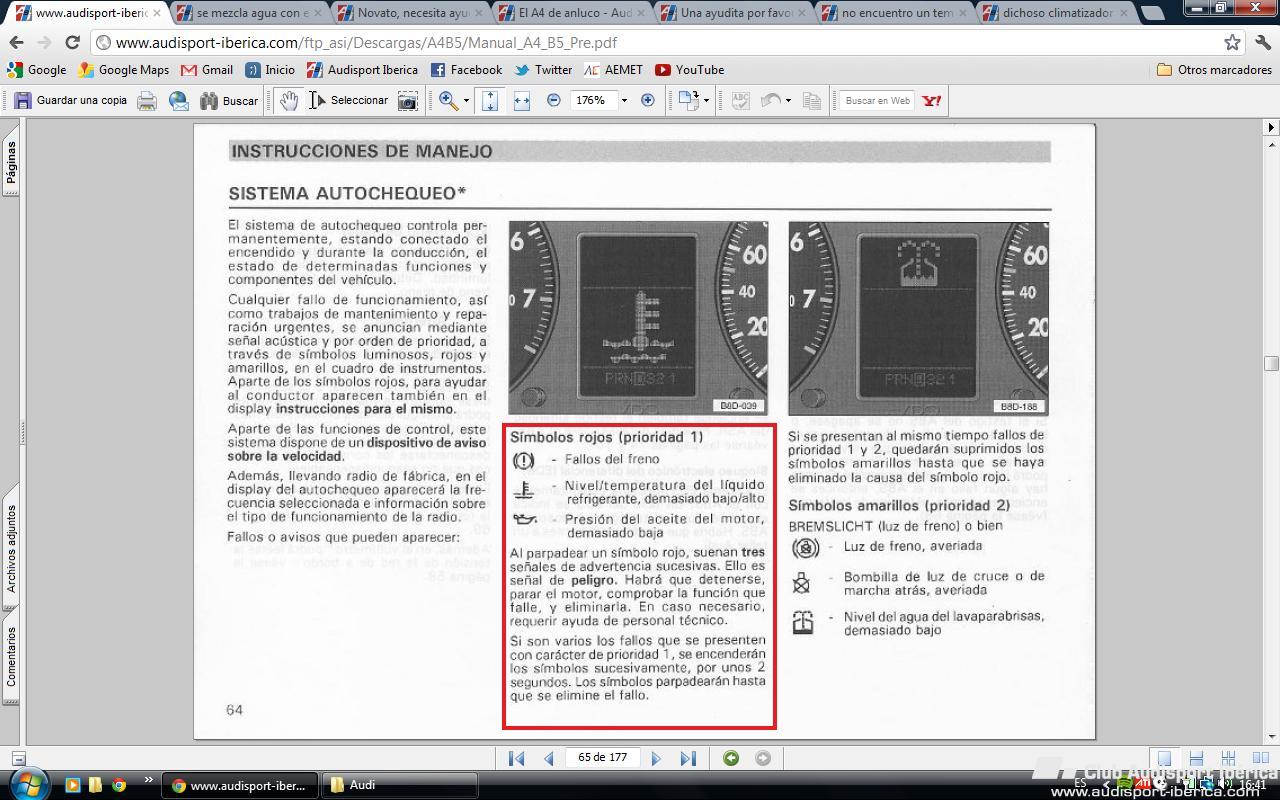1280x800 pixels.
Task: Switch to continuous facing pages layout
Action: click(x=1229, y=759)
